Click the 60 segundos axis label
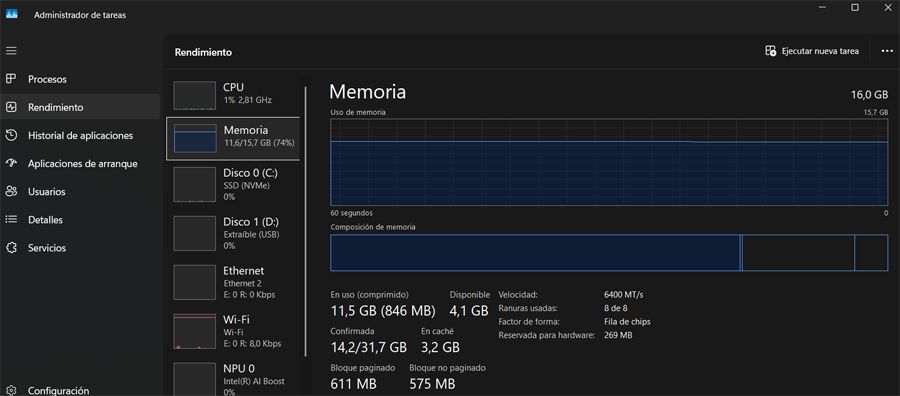Screen dimensions: 900x396 click(351, 212)
